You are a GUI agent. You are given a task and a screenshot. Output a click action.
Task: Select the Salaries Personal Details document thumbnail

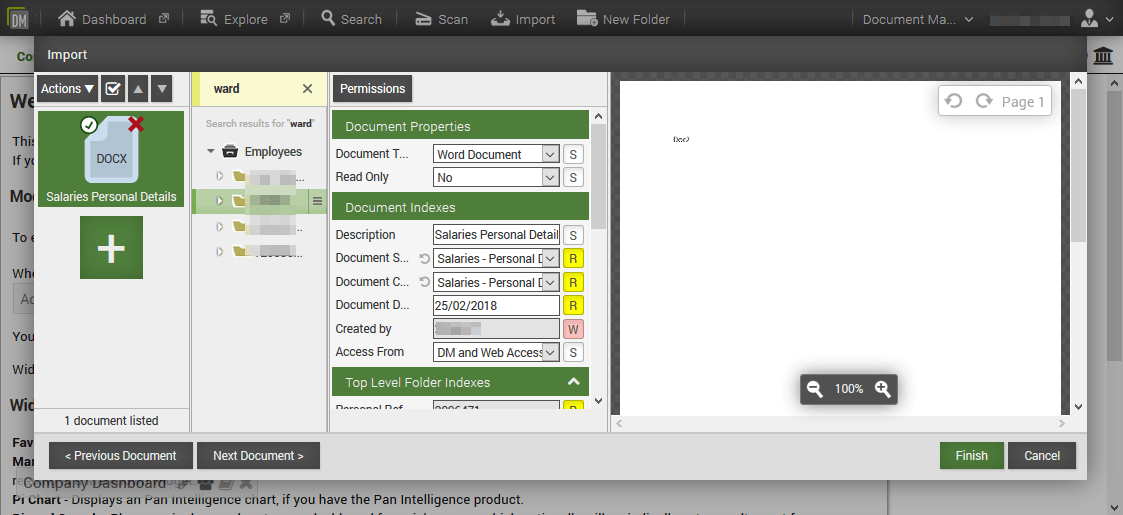(111, 159)
